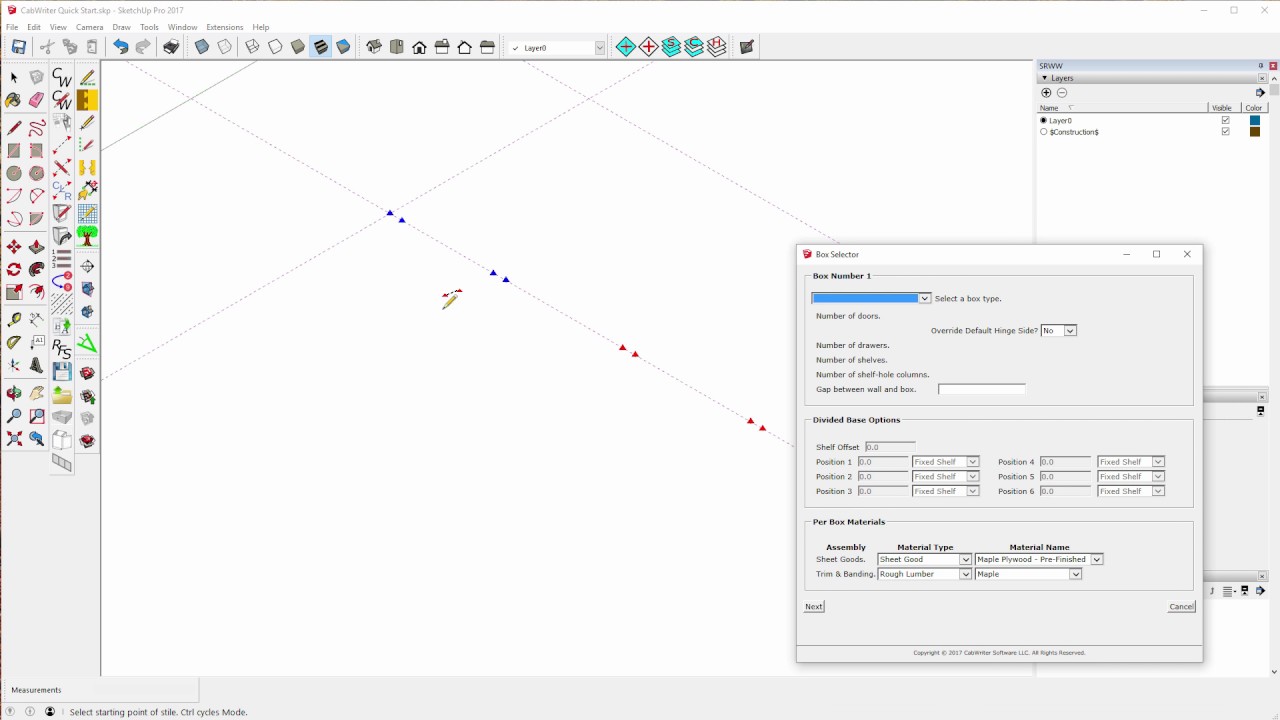Pick the Paint Bucket tool
1280x720 pixels.
(14, 100)
